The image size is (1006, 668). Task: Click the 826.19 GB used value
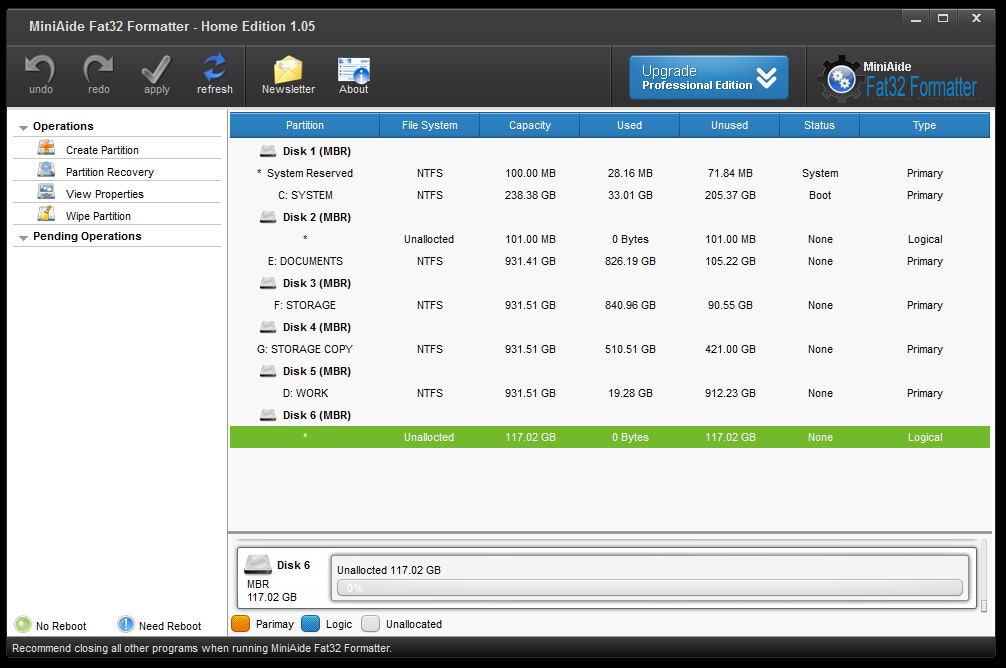(x=630, y=261)
